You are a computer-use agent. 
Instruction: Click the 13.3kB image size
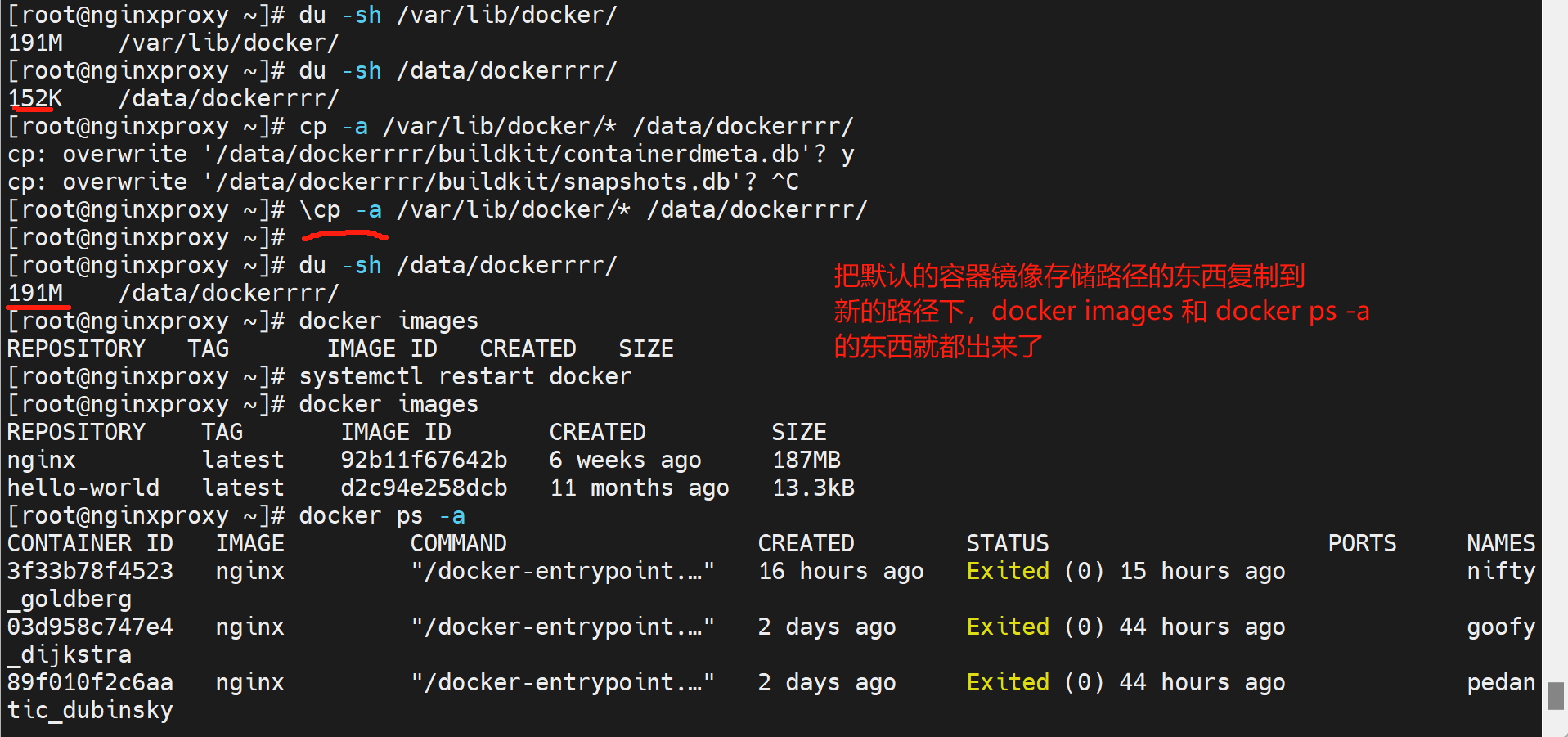813,488
